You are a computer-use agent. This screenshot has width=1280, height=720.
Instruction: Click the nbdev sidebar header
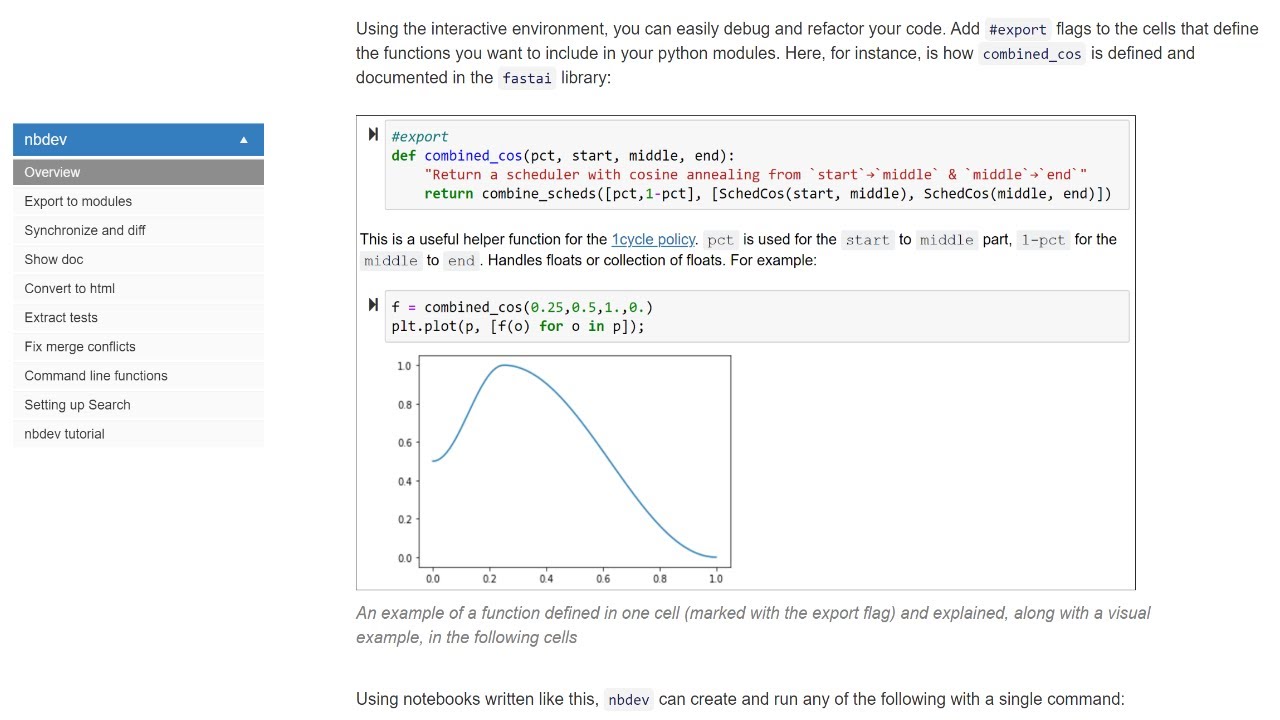[120, 140]
